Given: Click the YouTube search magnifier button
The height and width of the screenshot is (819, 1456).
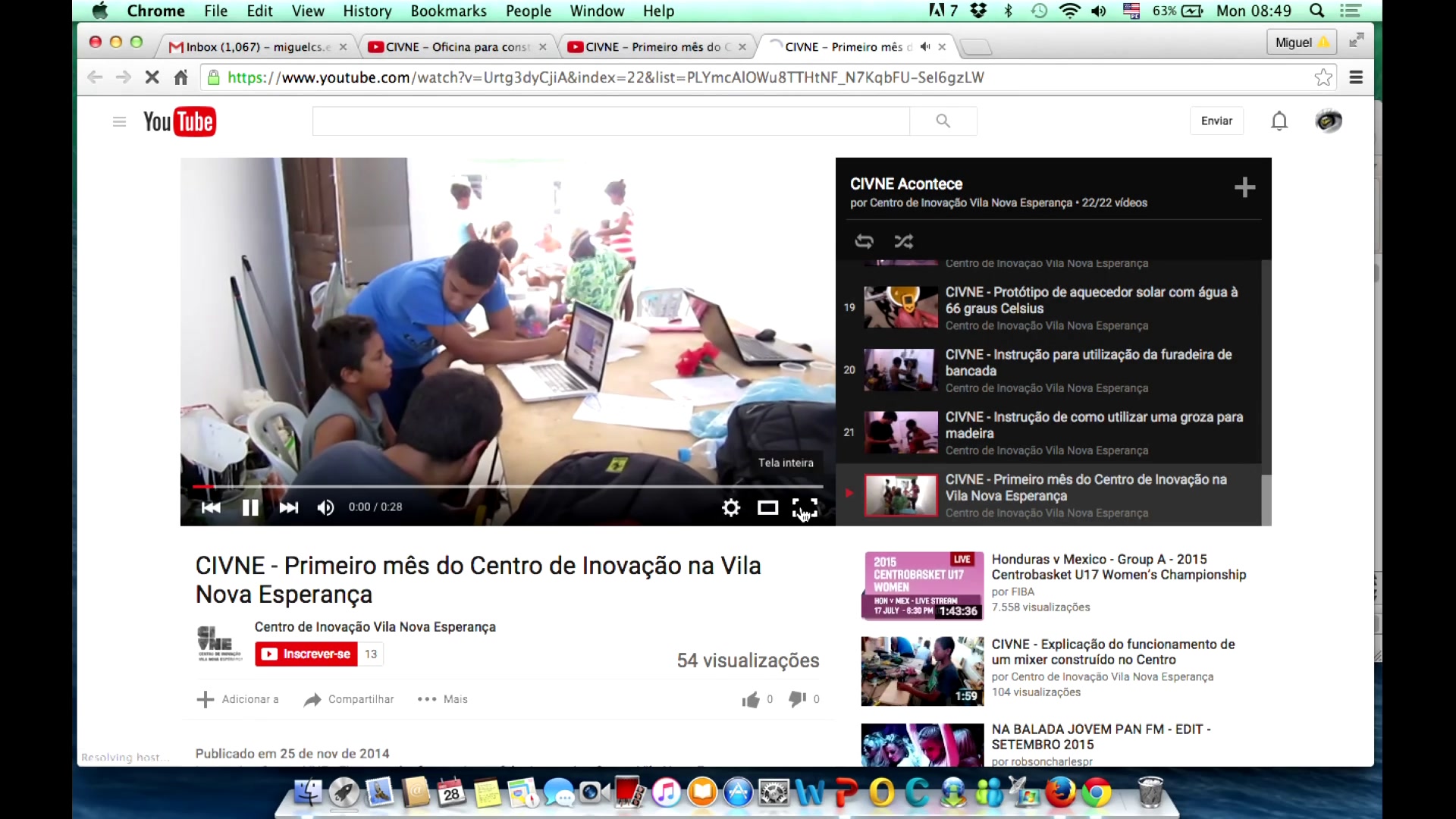Looking at the screenshot, I should coord(943,121).
